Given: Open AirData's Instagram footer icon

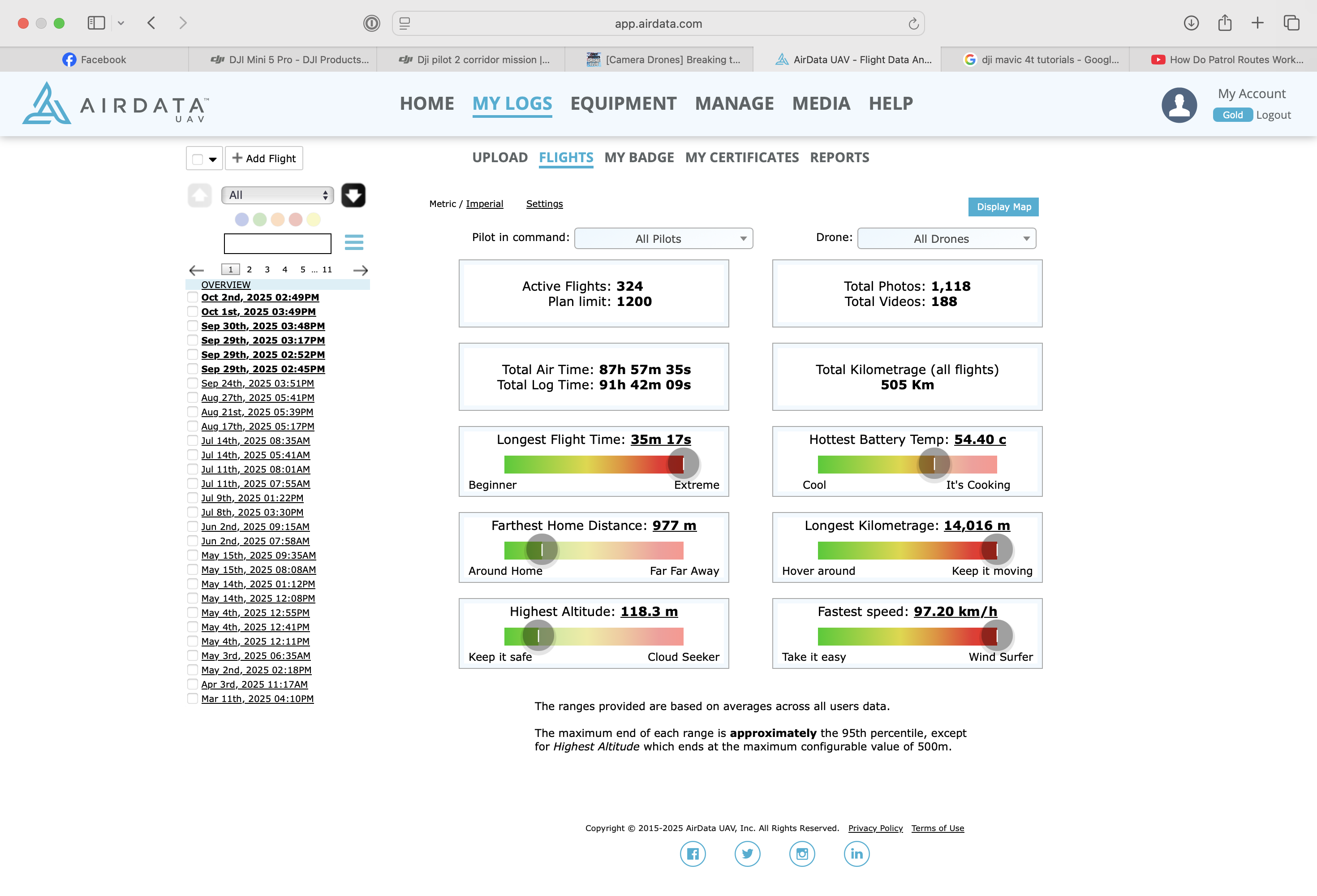Looking at the screenshot, I should pos(802,853).
